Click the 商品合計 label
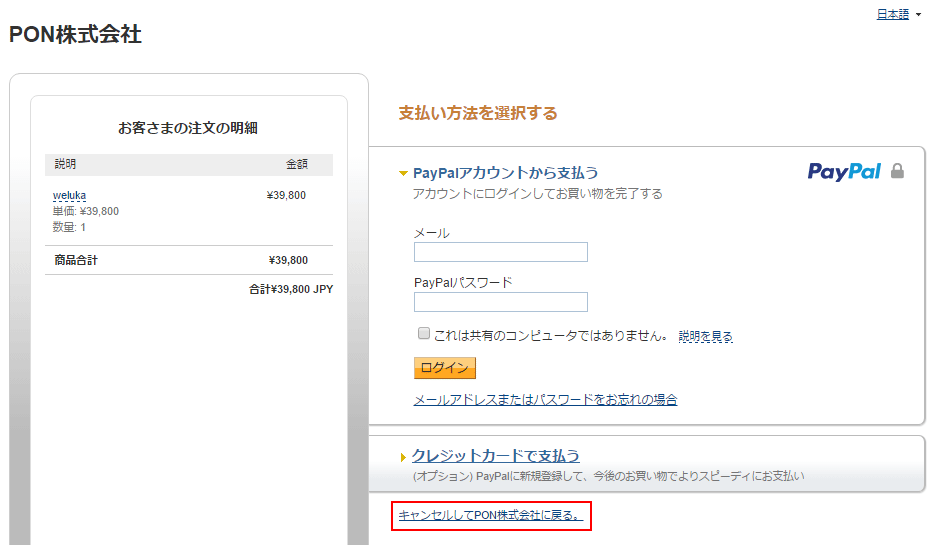939x545 pixels. click(x=76, y=260)
